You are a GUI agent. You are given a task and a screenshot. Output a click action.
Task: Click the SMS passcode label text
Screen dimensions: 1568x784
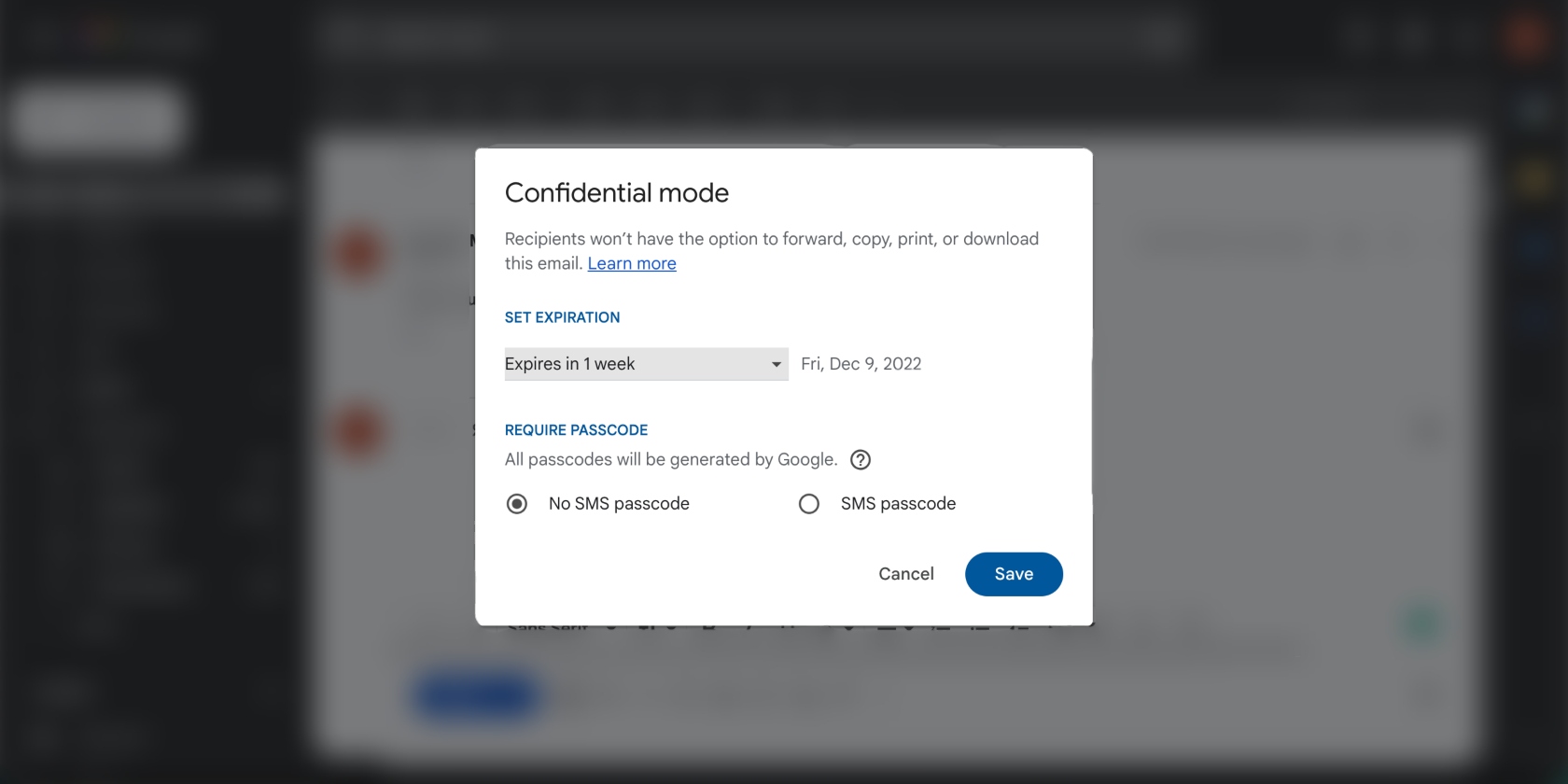(x=898, y=504)
